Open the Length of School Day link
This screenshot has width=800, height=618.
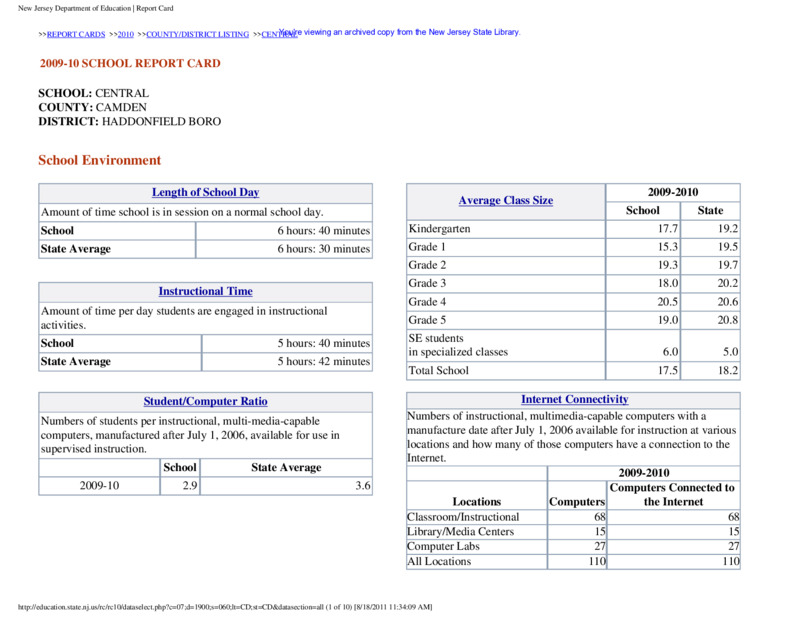click(x=206, y=192)
